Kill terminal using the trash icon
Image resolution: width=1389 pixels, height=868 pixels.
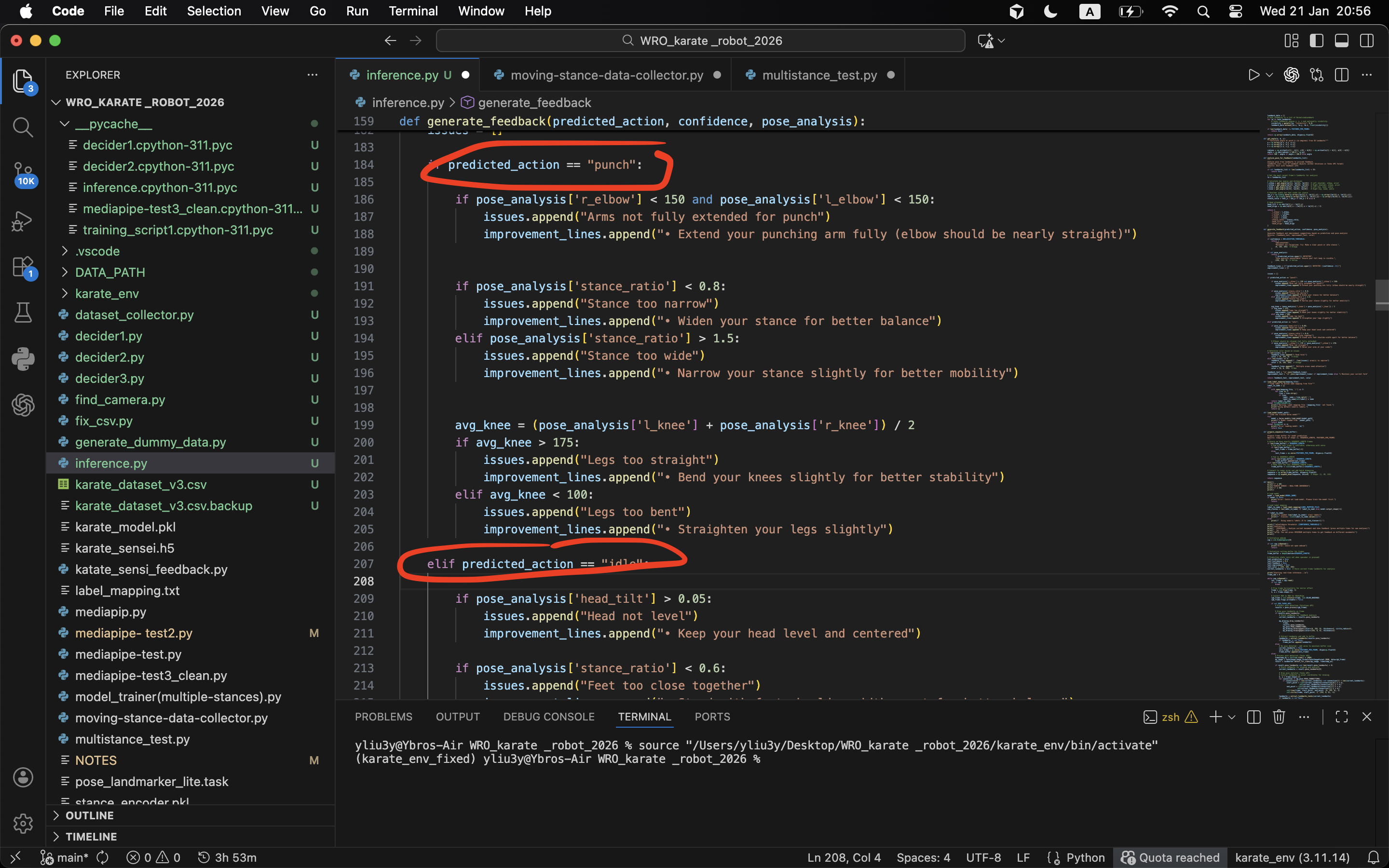coord(1279,717)
